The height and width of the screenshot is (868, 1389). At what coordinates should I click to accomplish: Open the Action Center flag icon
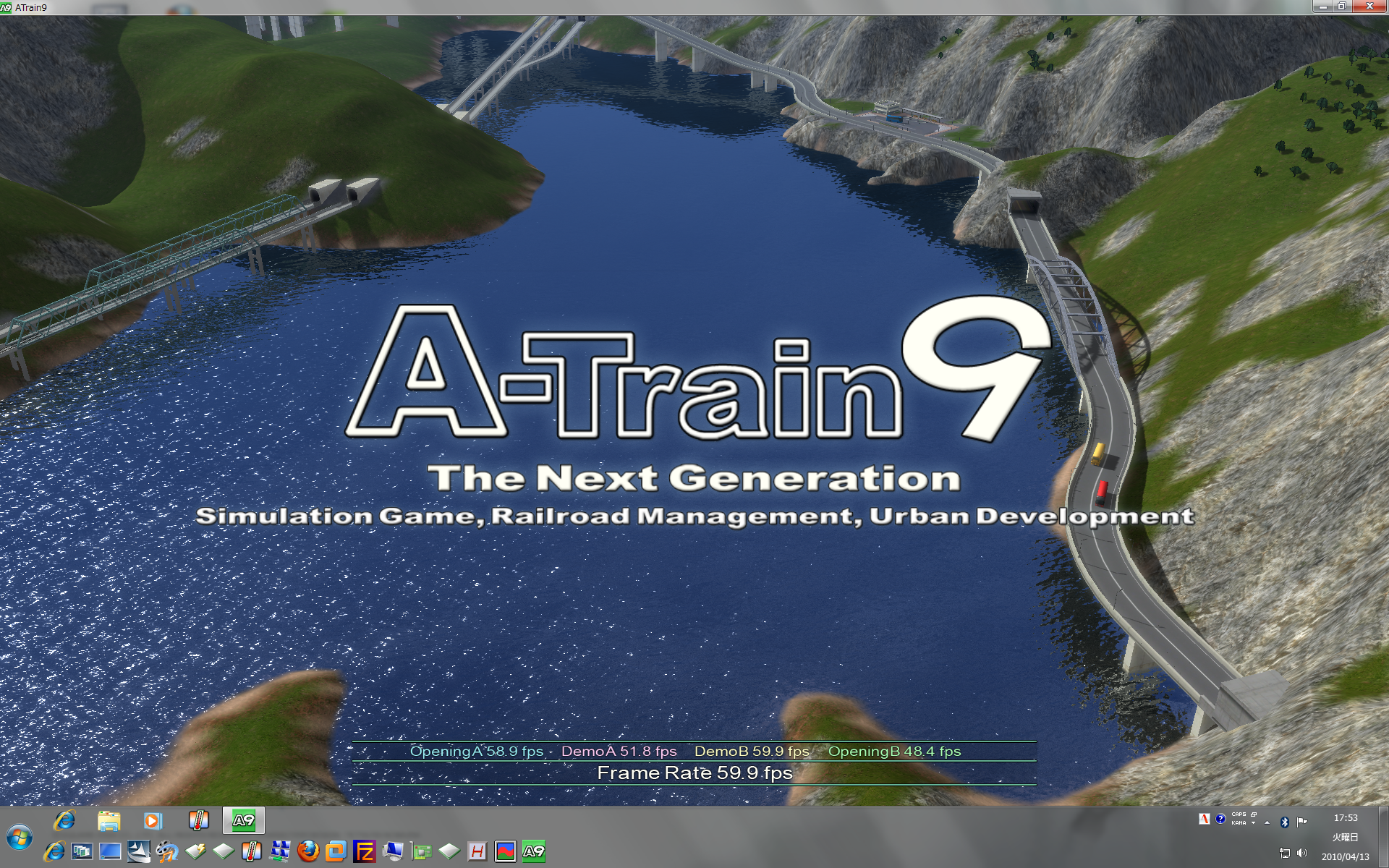click(1302, 822)
